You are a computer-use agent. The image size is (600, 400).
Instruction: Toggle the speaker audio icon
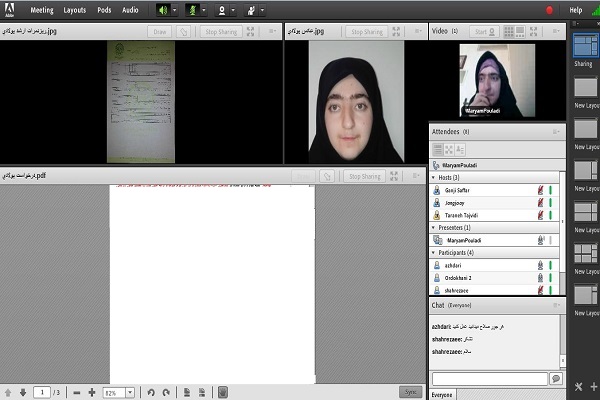tap(163, 10)
